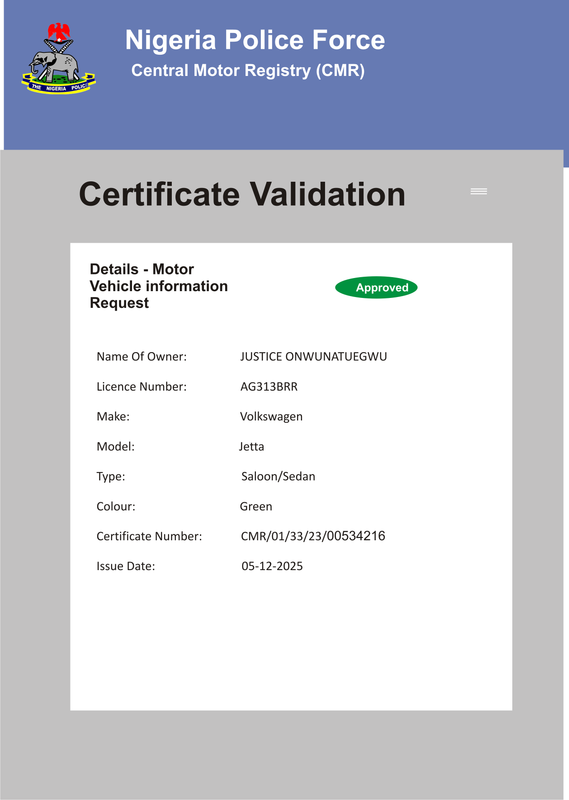This screenshot has width=569, height=800.
Task: Click the Central Motor Registry (CMR) subtitle
Action: [248, 70]
